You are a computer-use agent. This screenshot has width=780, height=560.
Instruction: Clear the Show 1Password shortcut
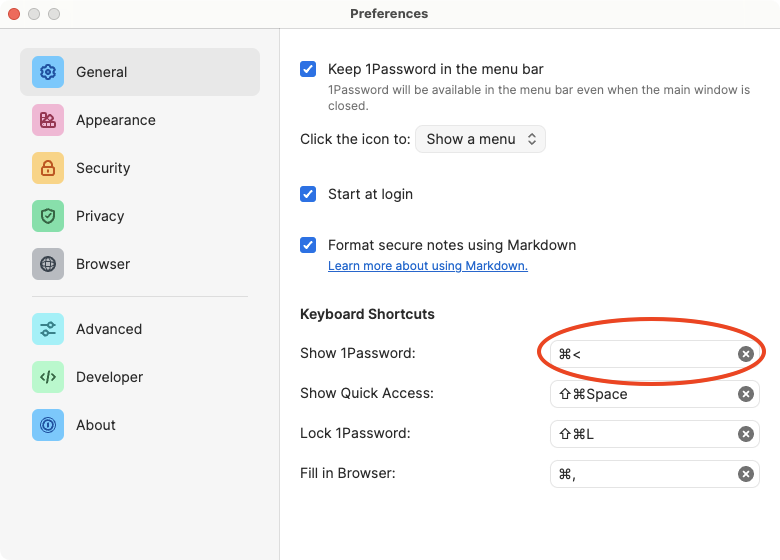click(x=745, y=354)
